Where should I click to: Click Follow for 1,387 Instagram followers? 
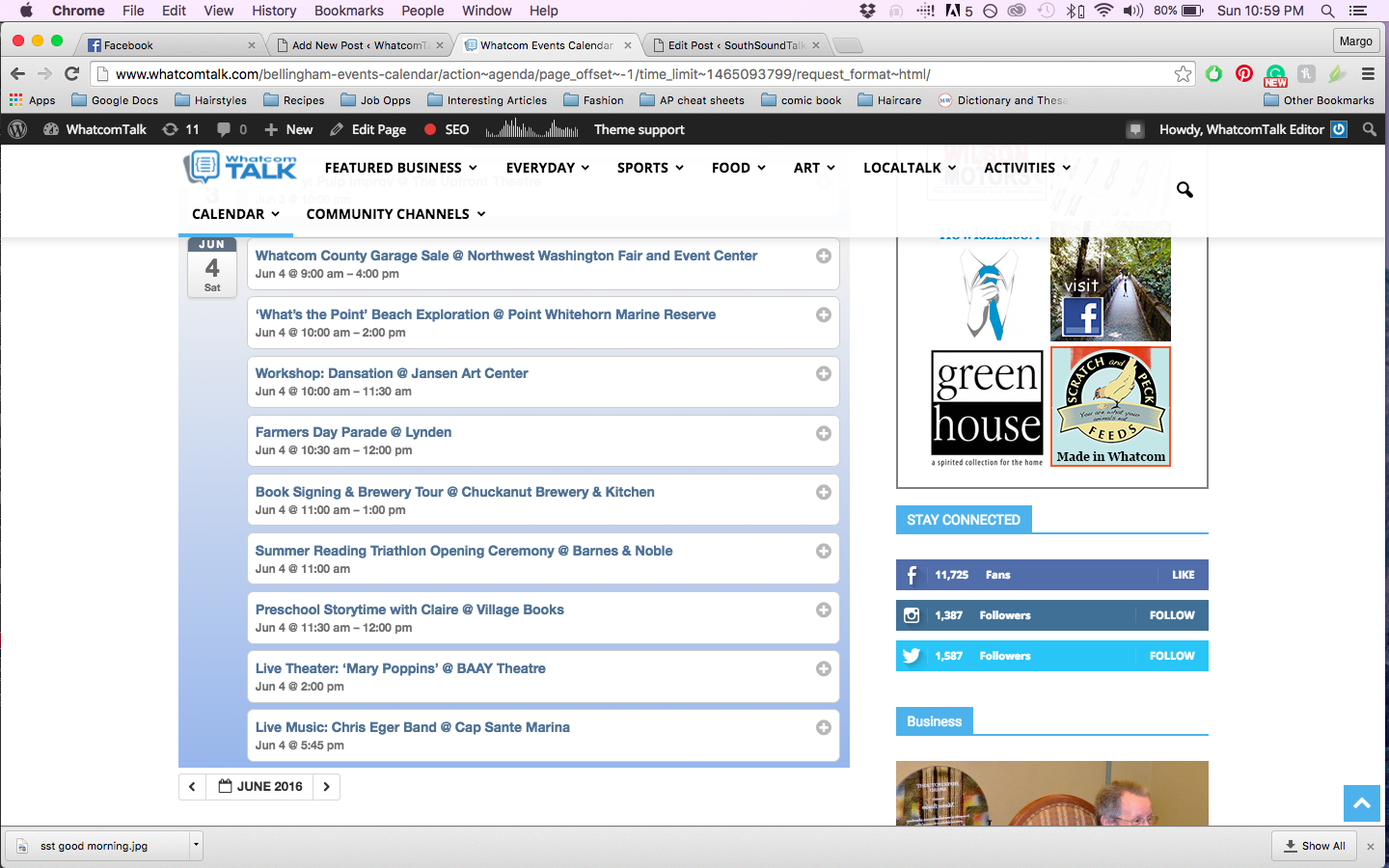[x=1172, y=615]
